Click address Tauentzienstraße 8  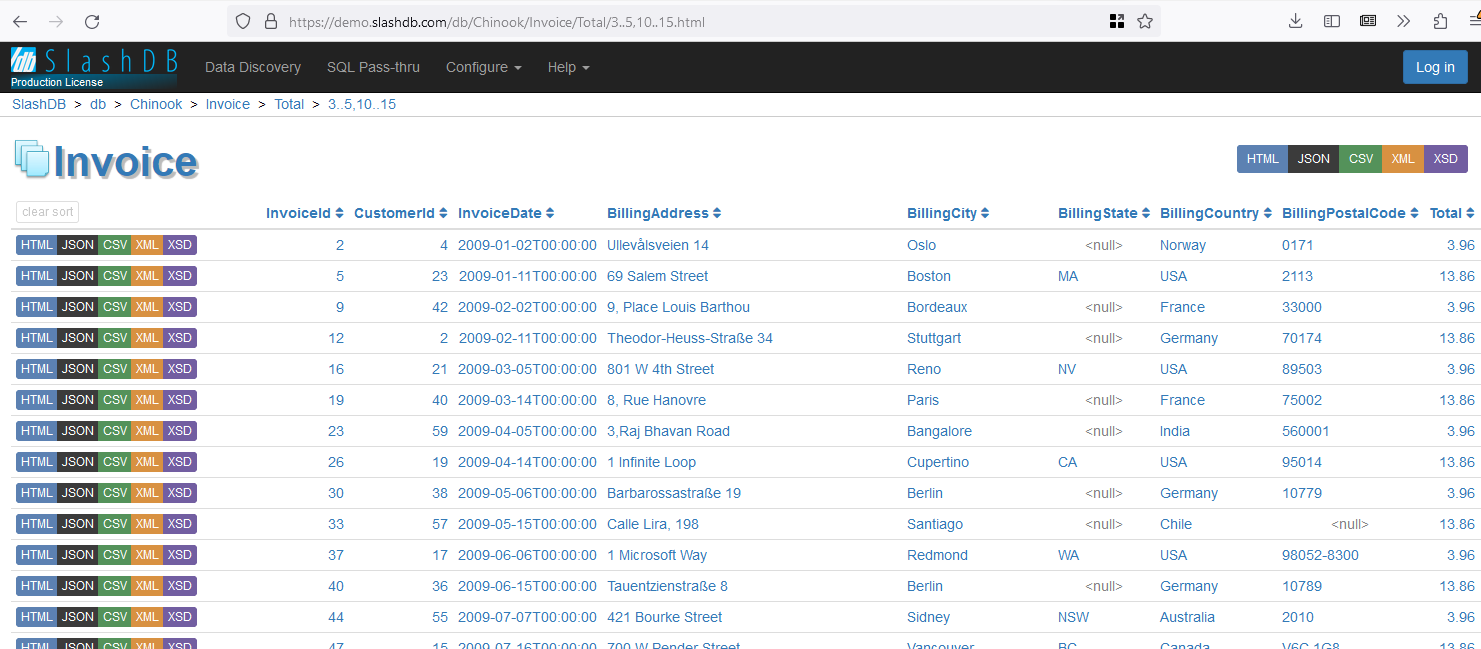[x=667, y=586]
